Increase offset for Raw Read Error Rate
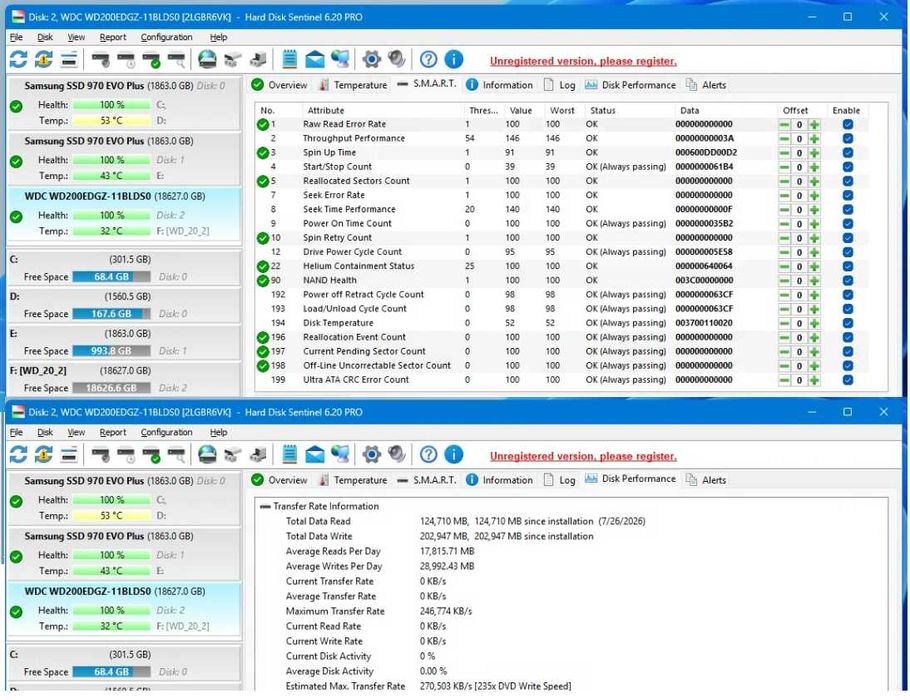 pyautogui.click(x=814, y=124)
